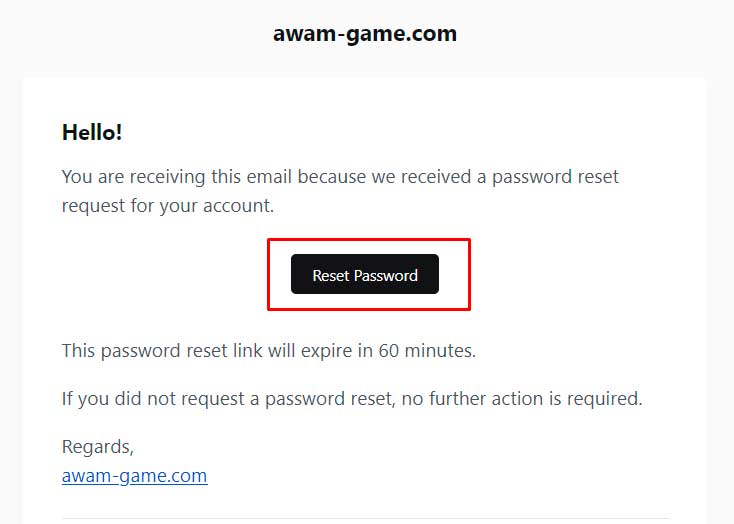The height and width of the screenshot is (524, 734).
Task: Click the word "Reset" on the black button
Action: pyautogui.click(x=330, y=276)
